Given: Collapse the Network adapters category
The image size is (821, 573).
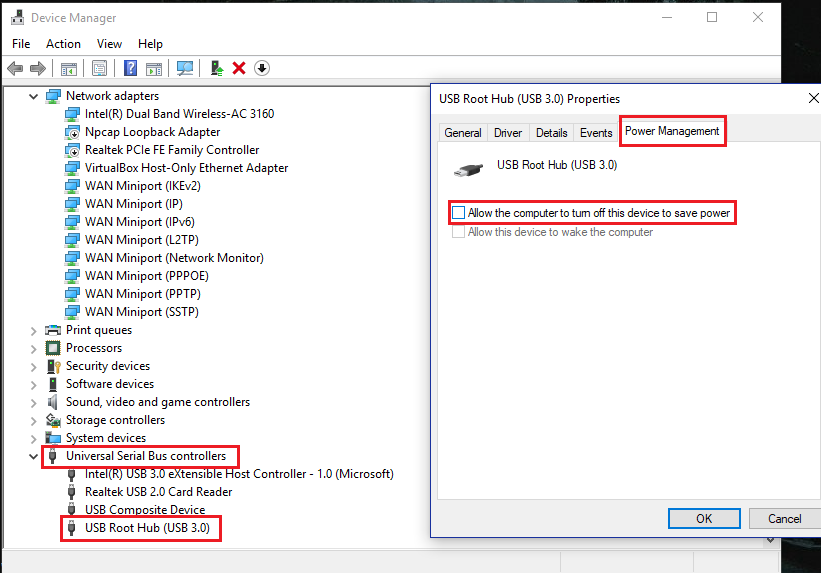Looking at the screenshot, I should pyautogui.click(x=34, y=96).
